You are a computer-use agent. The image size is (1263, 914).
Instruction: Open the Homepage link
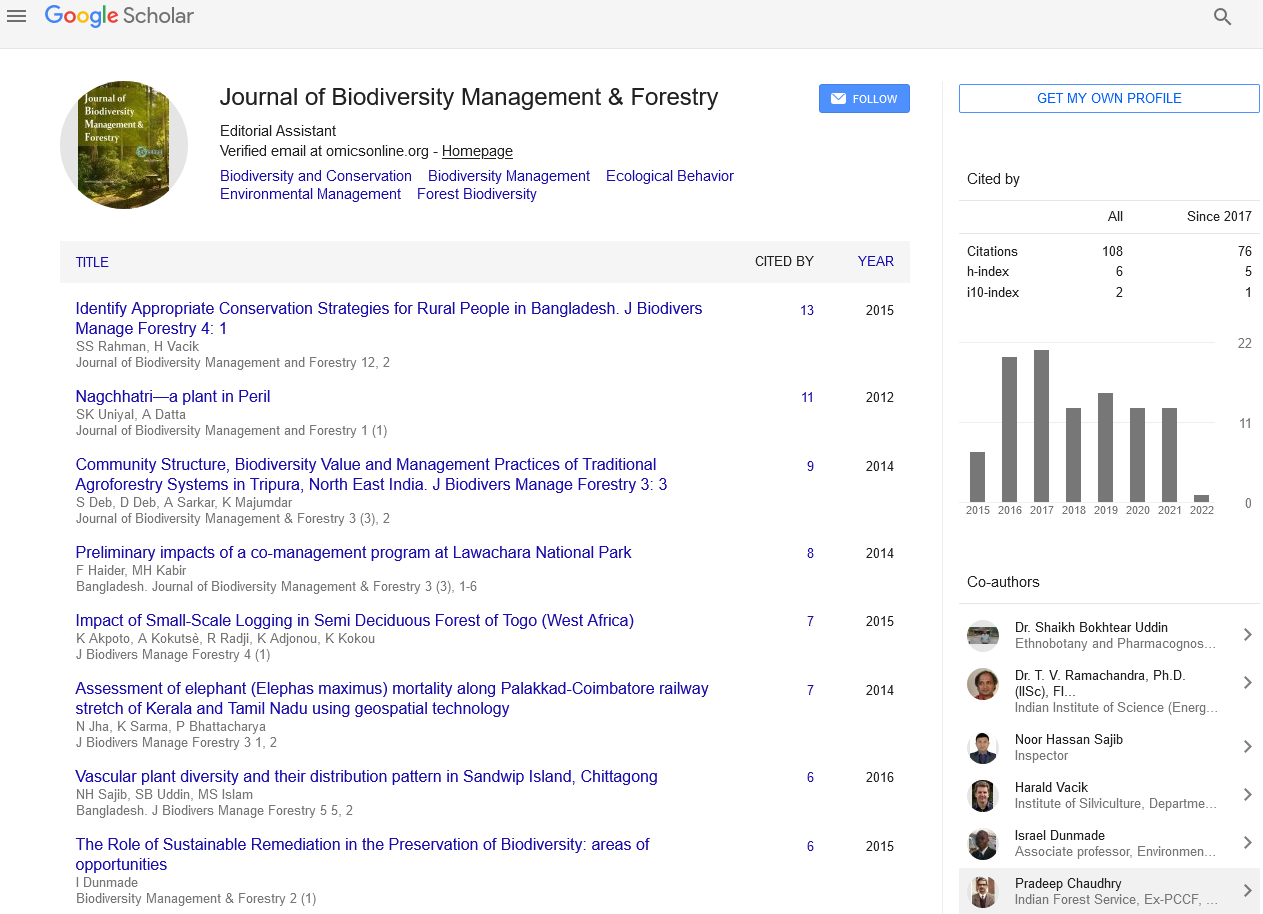click(477, 151)
